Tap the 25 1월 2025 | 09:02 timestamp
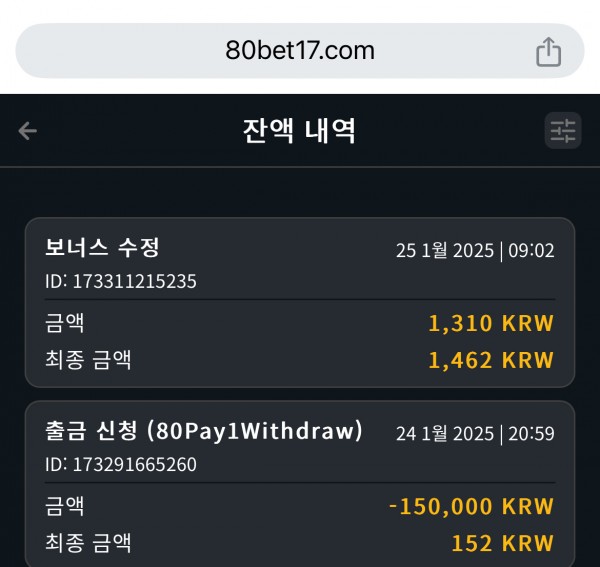 point(475,251)
